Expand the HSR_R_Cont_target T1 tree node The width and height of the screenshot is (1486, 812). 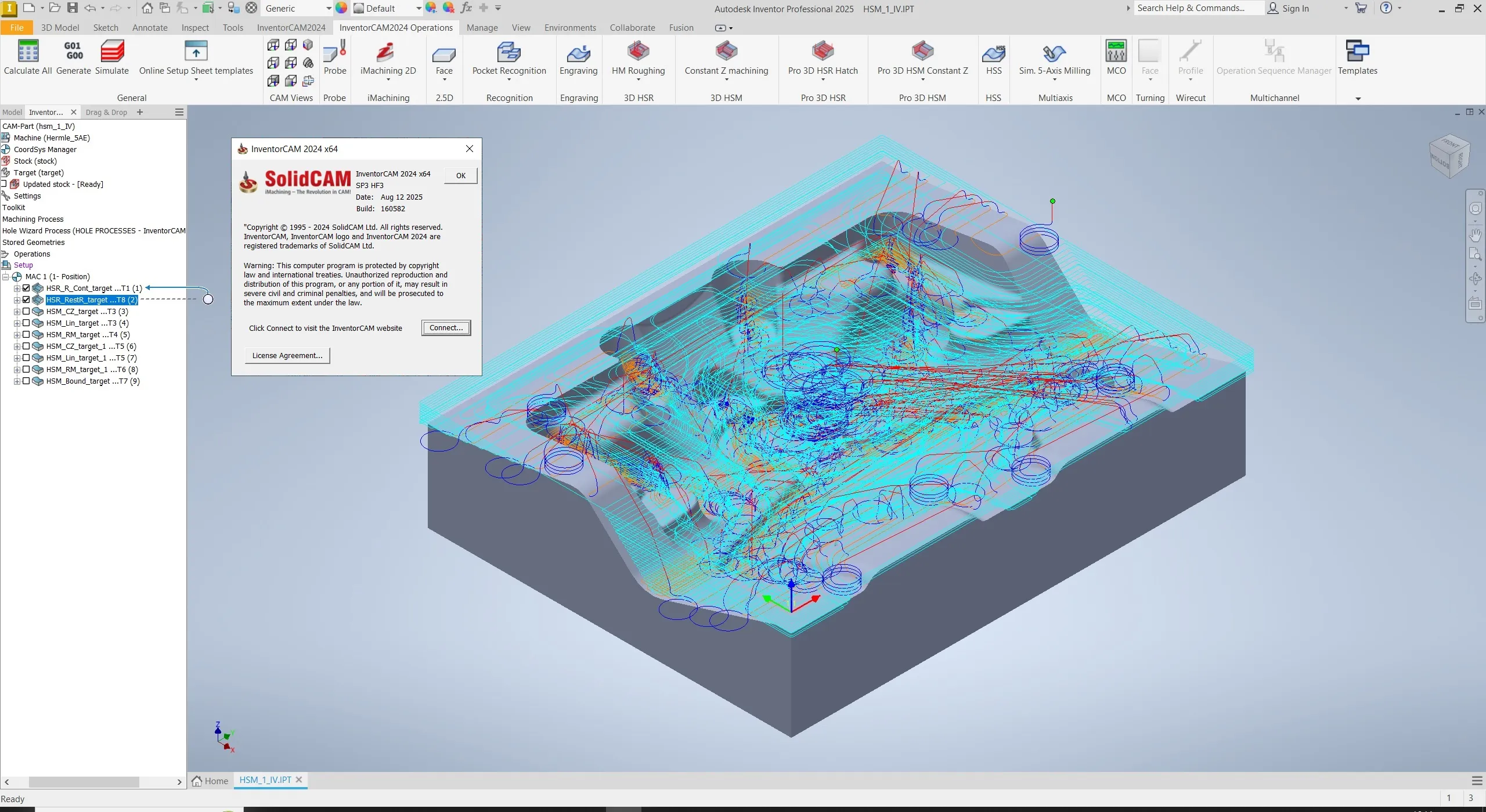17,288
